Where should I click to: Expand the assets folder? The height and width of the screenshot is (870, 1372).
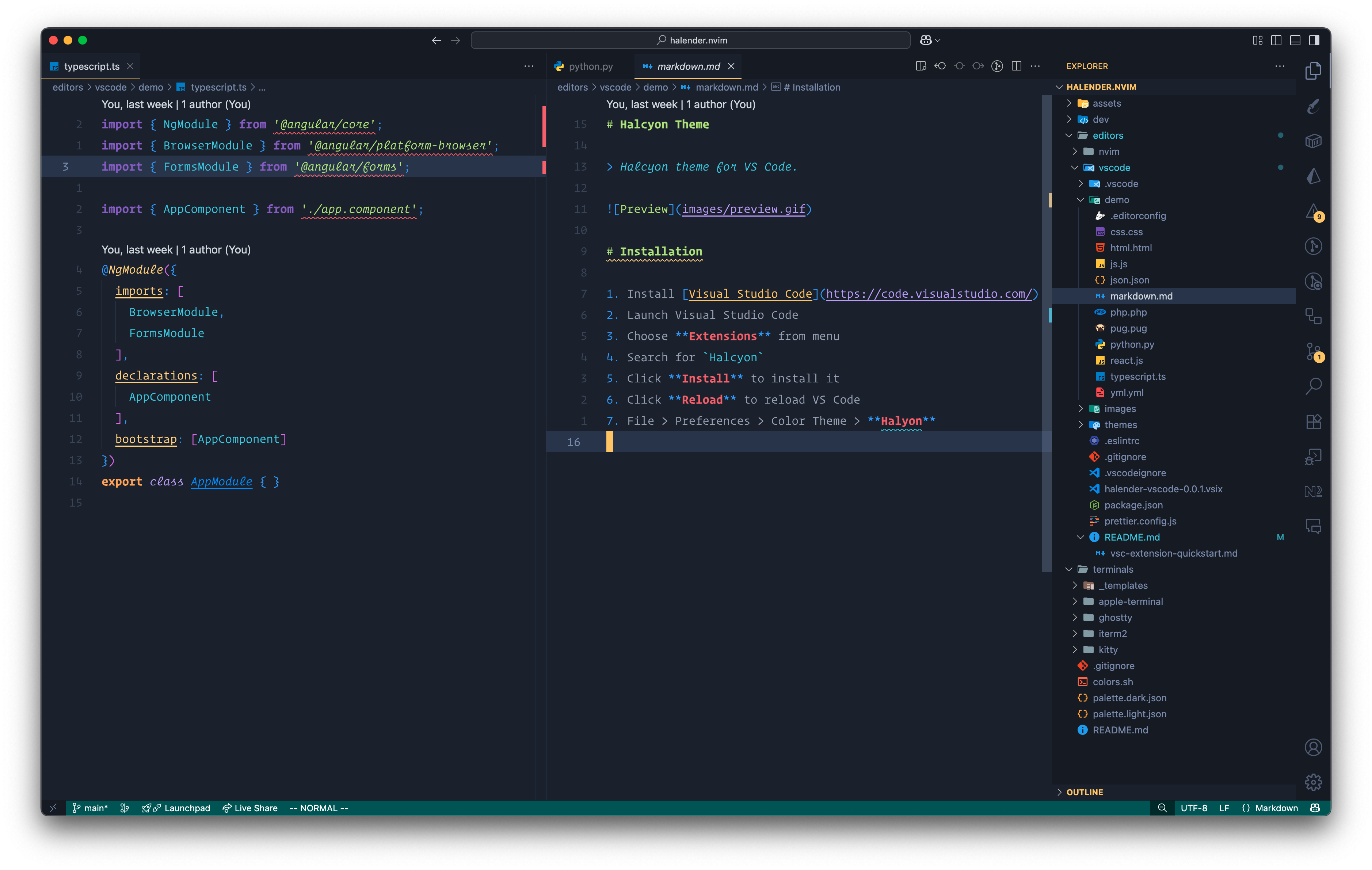pyautogui.click(x=1106, y=103)
